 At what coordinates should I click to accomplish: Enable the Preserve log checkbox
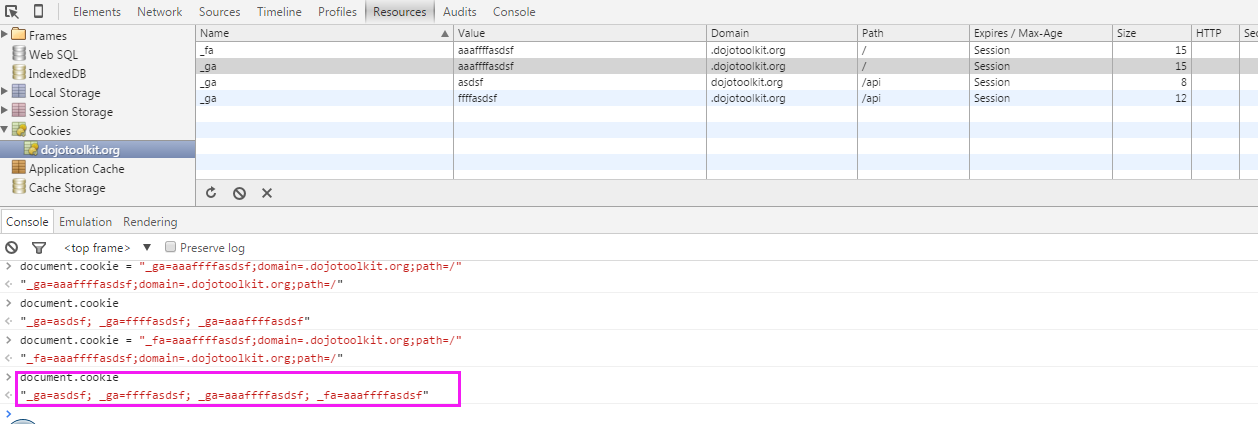pos(171,247)
